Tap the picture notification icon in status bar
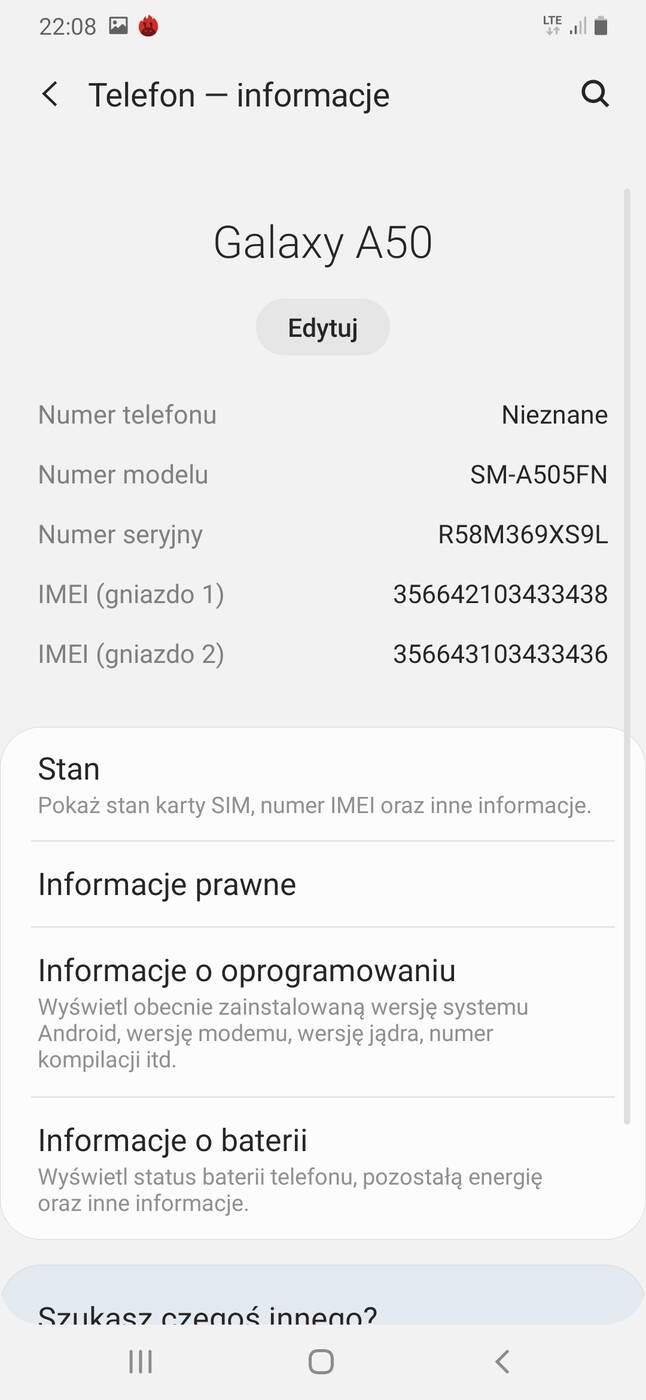 117,26
